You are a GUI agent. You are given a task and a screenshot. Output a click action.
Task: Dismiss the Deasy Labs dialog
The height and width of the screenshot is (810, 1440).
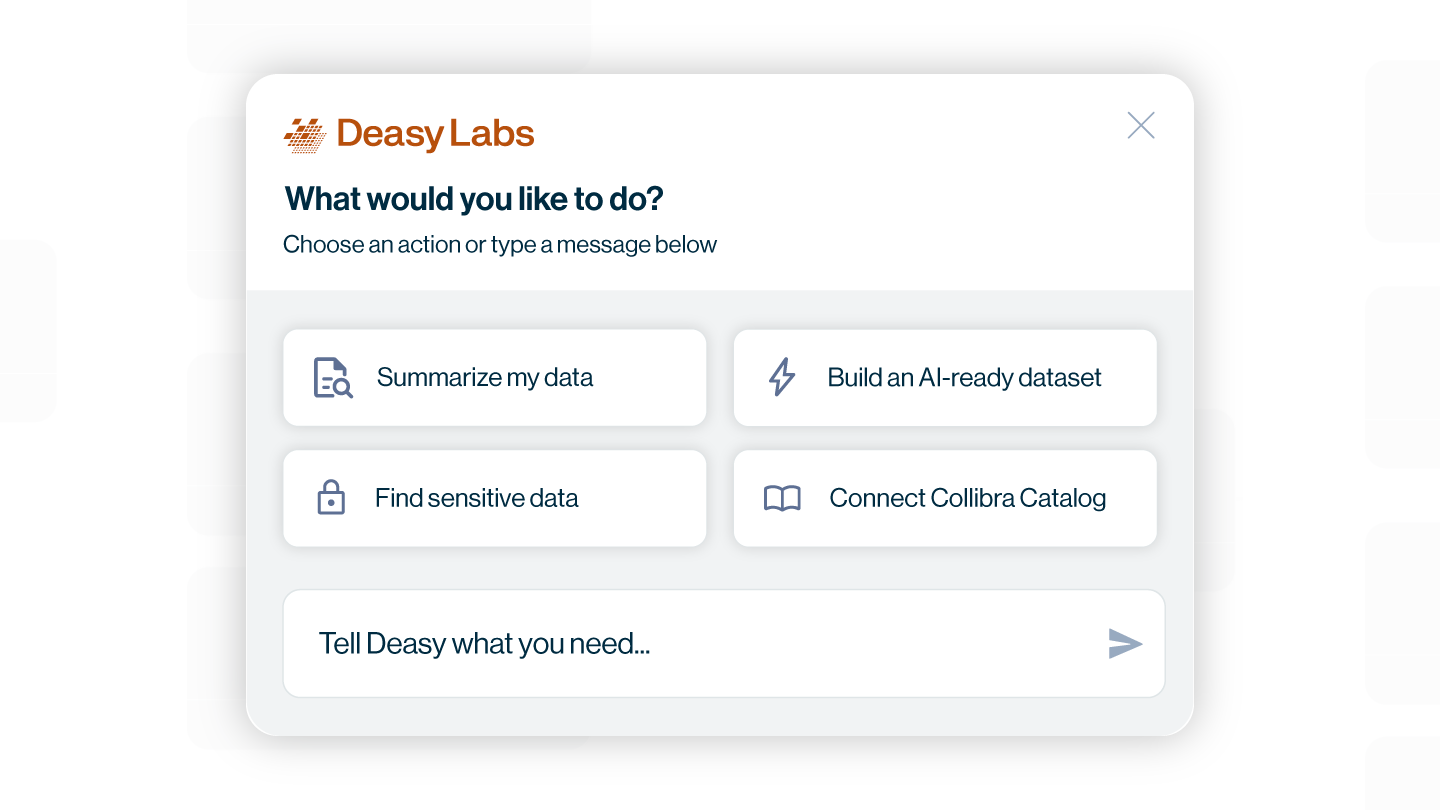click(1141, 125)
